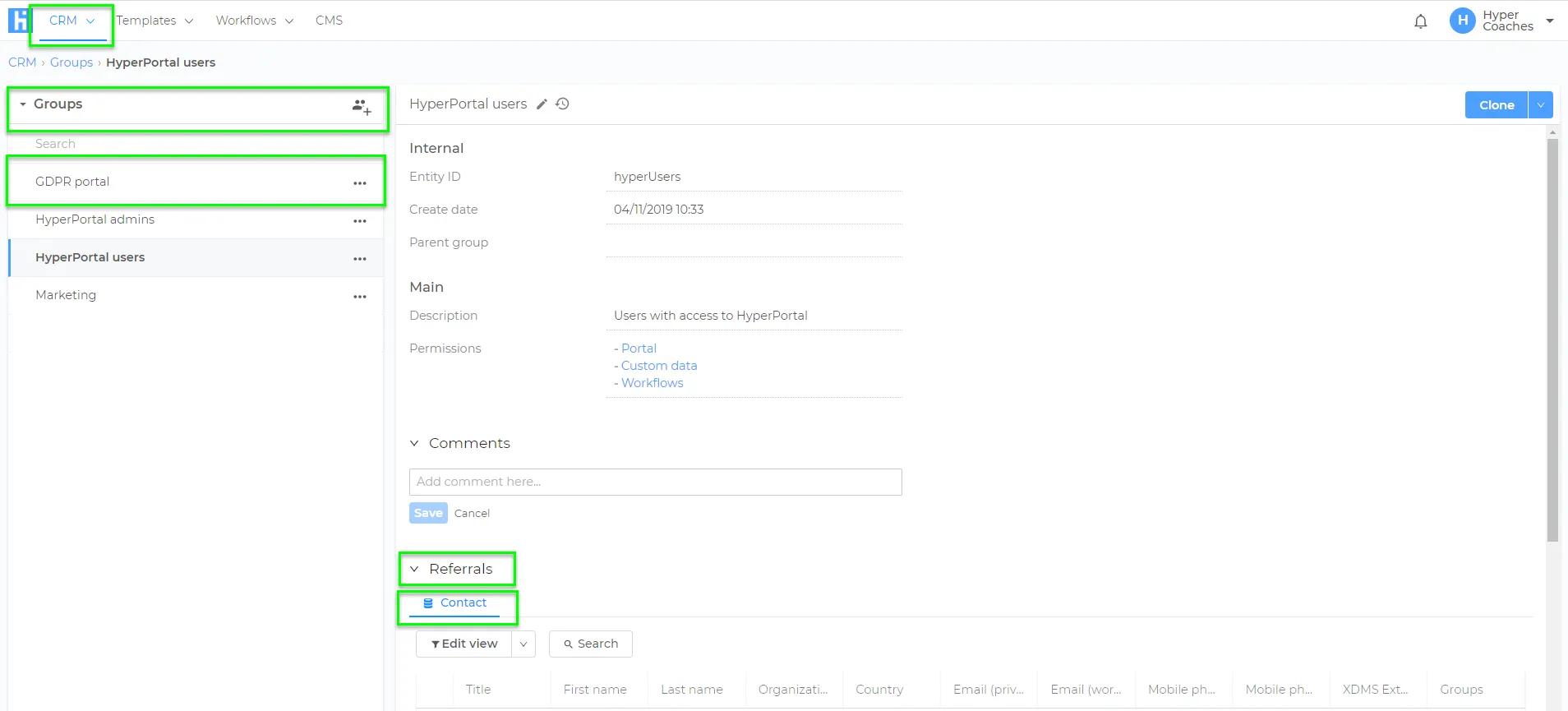Sort by Last name column header
This screenshot has height=711, width=1568.
[692, 690]
